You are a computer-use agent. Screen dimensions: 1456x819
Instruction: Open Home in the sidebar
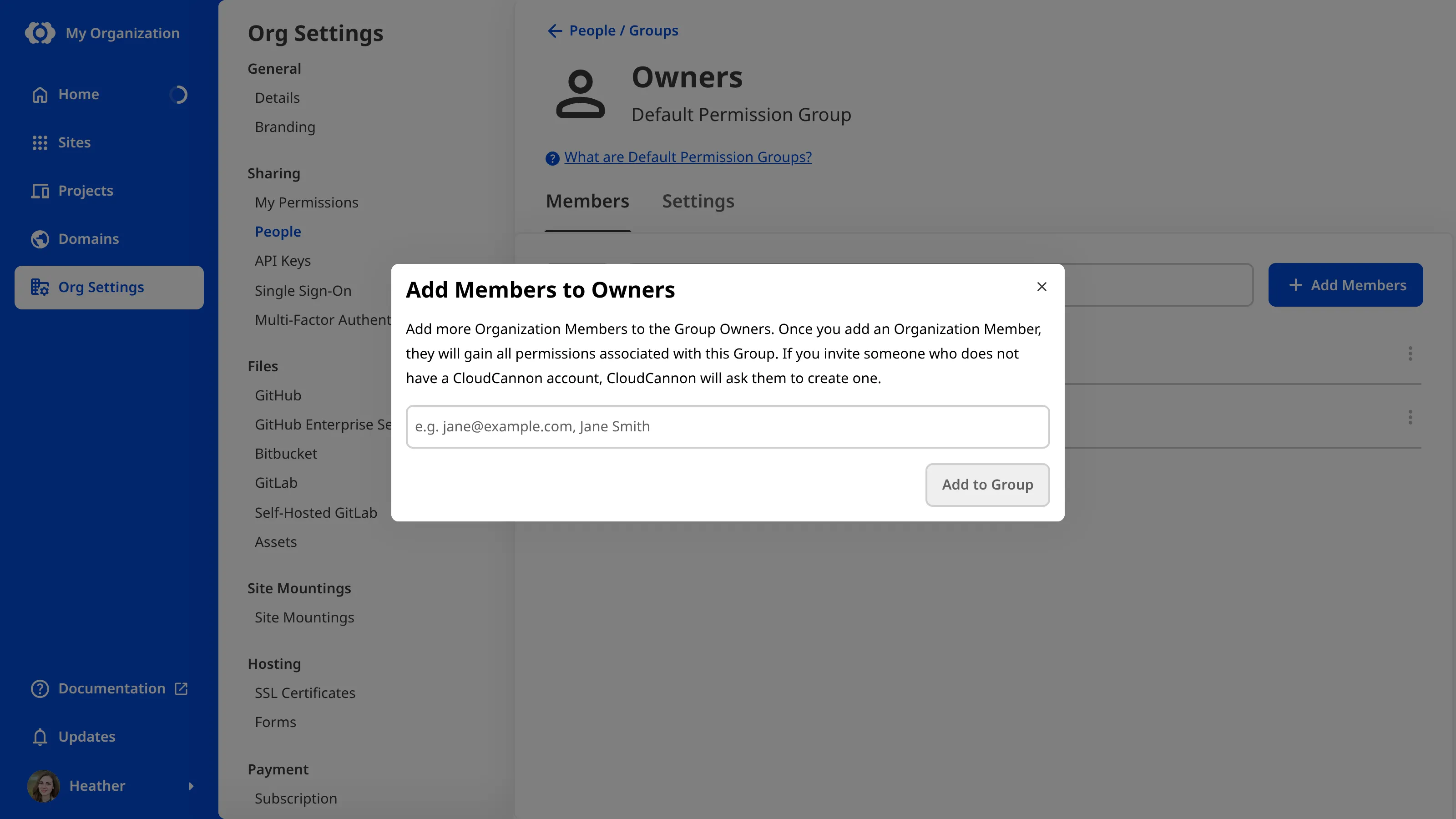pos(79,94)
